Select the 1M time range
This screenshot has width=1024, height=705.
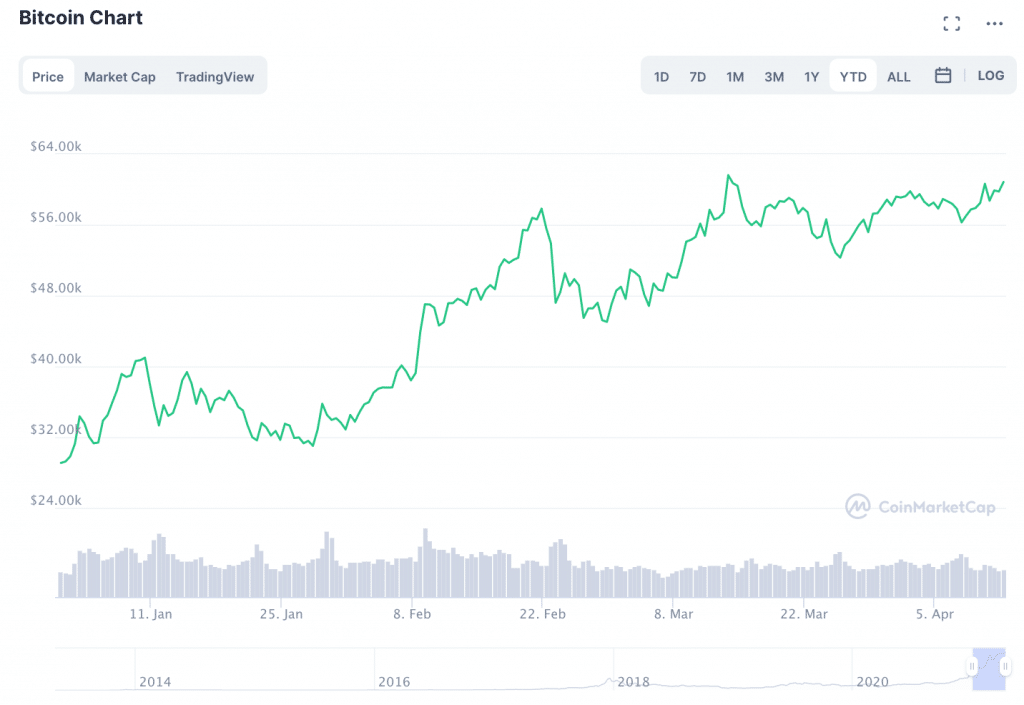[x=735, y=77]
